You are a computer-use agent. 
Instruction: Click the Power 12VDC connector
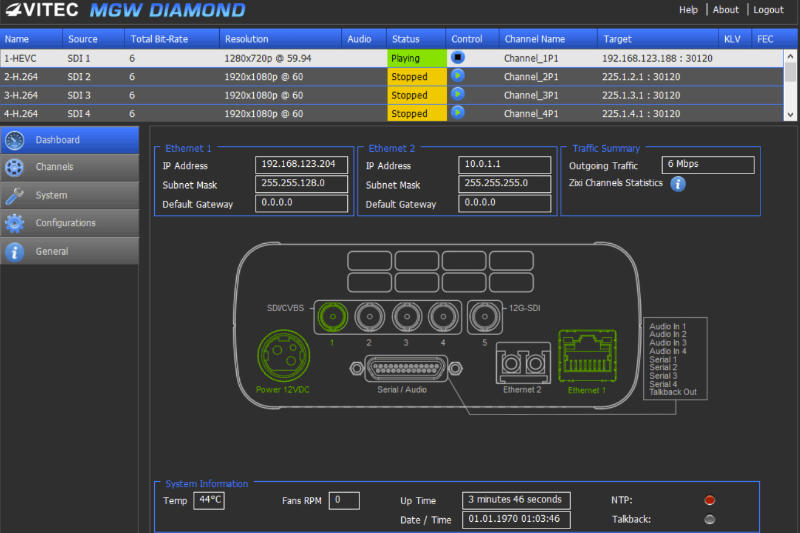[284, 356]
